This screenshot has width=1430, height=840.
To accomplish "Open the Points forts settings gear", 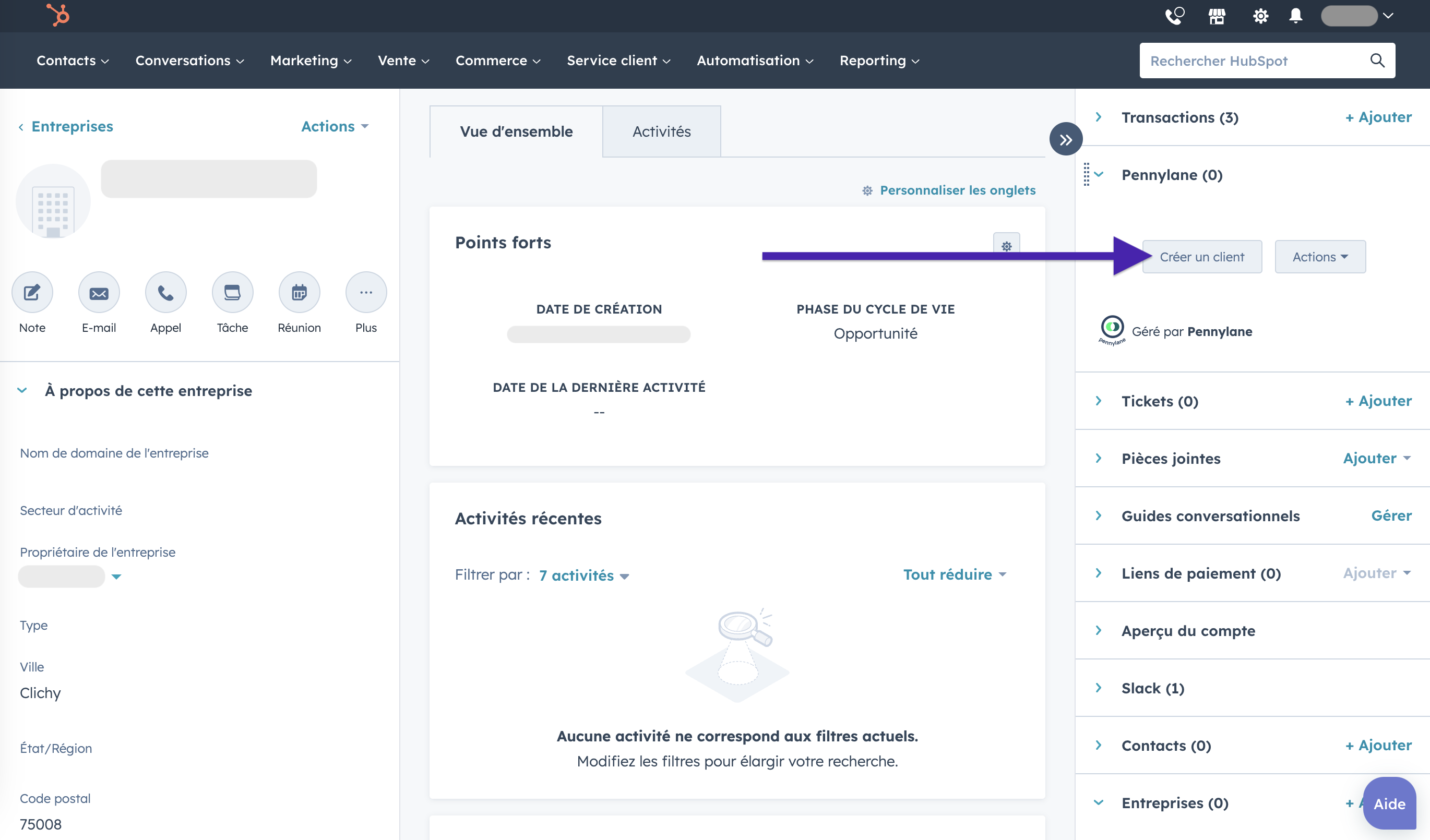I will pyautogui.click(x=1006, y=246).
